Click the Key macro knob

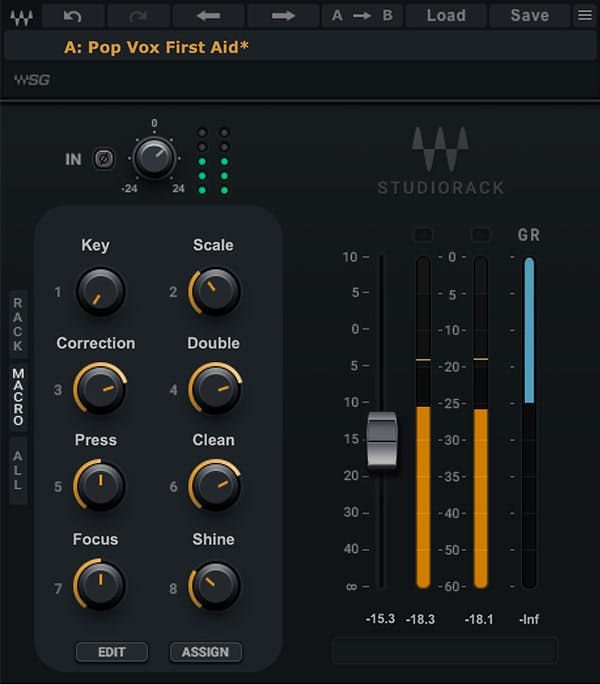click(100, 291)
